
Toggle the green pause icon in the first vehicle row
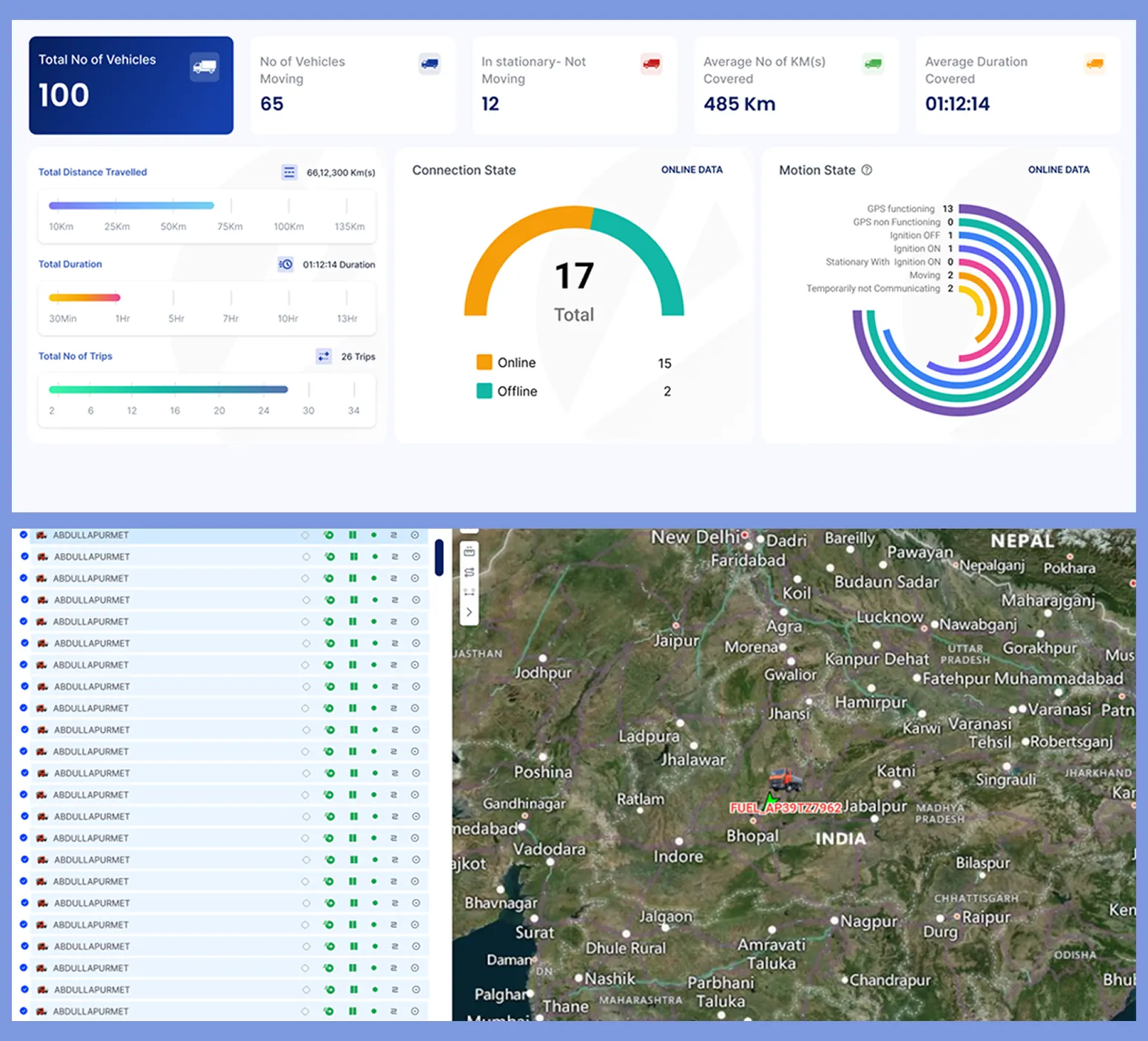(x=353, y=535)
